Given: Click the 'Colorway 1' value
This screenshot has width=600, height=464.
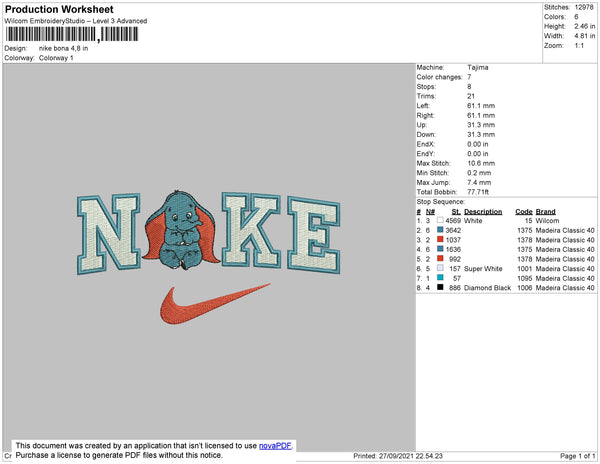Looking at the screenshot, I should pyautogui.click(x=56, y=58).
